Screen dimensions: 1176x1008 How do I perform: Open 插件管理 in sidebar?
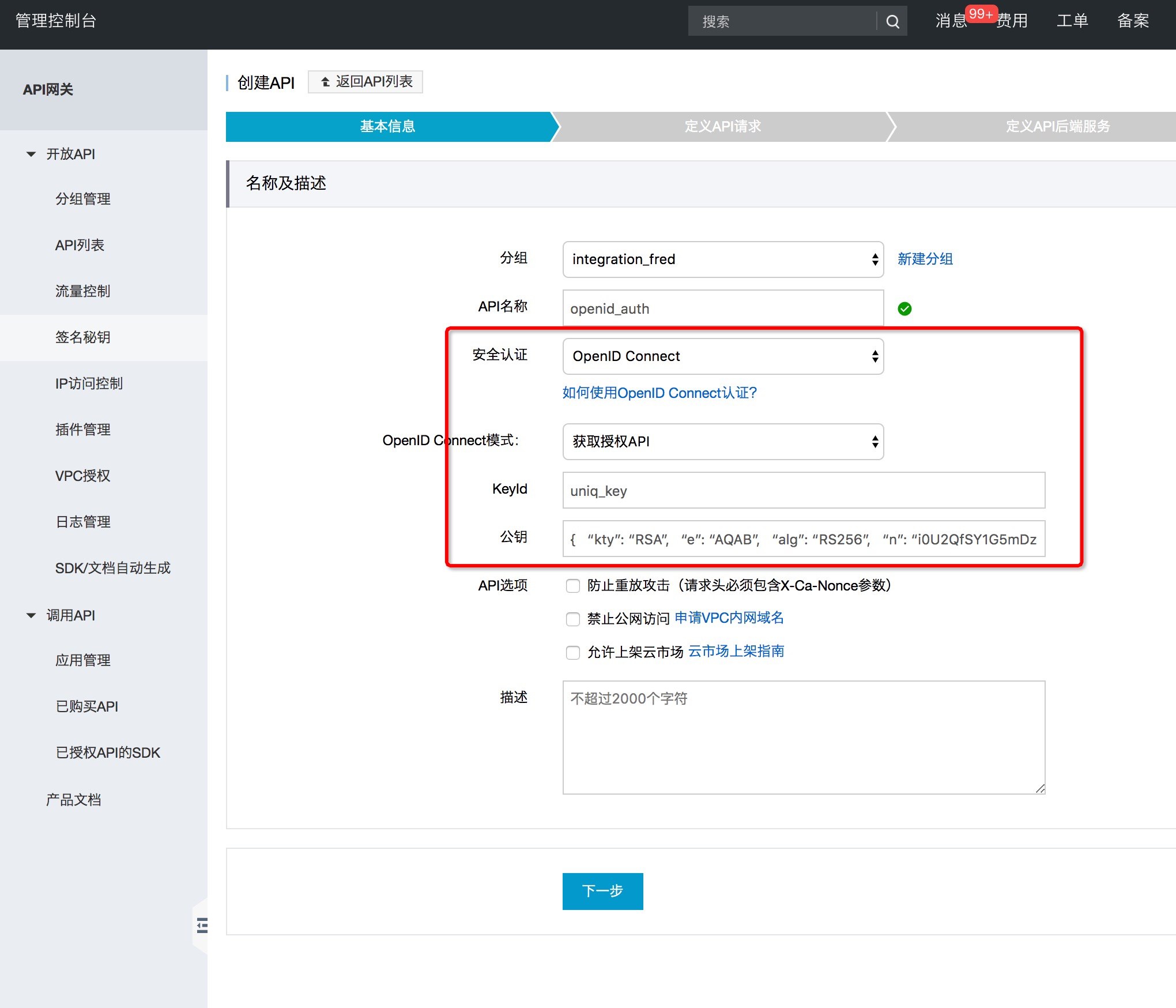83,430
